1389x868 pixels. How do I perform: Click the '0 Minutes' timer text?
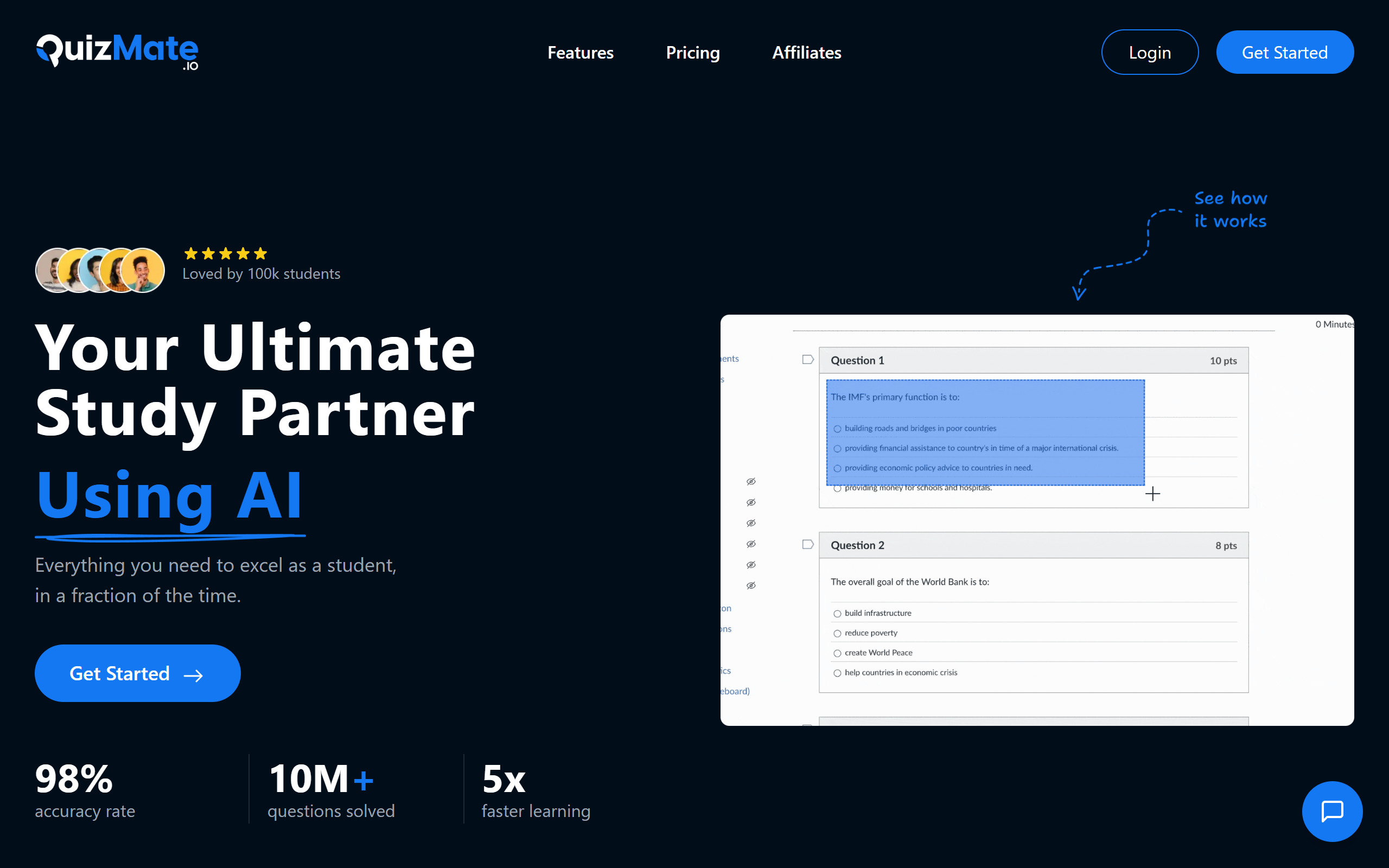click(1335, 324)
